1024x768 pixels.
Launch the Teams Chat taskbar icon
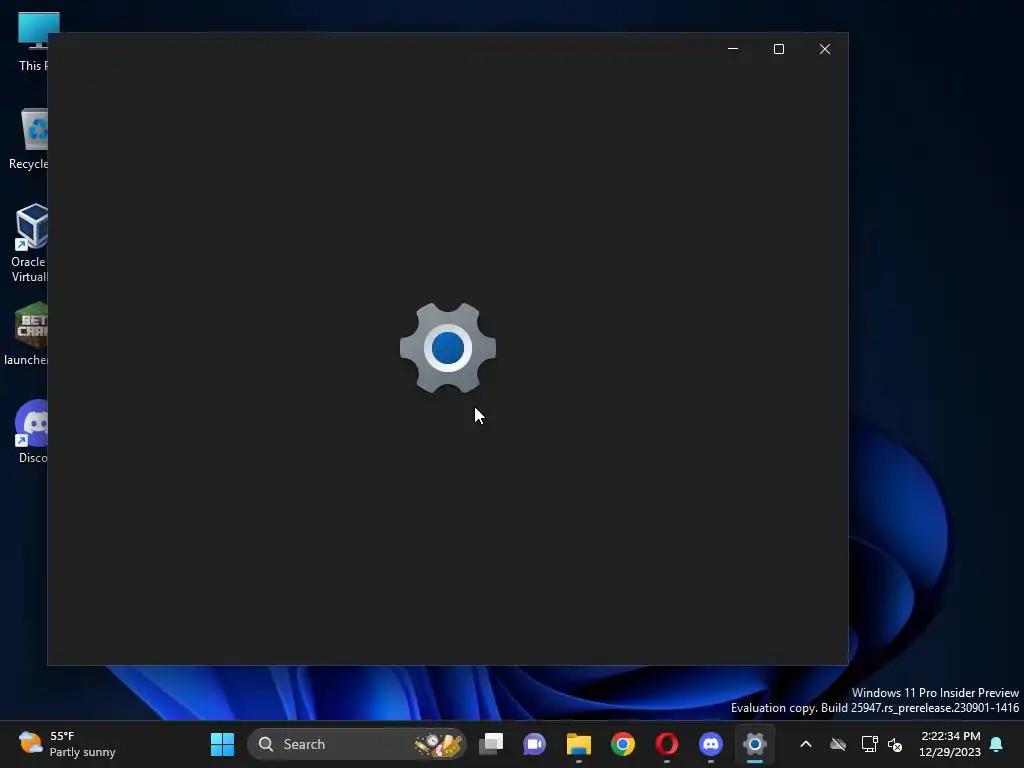pos(534,744)
